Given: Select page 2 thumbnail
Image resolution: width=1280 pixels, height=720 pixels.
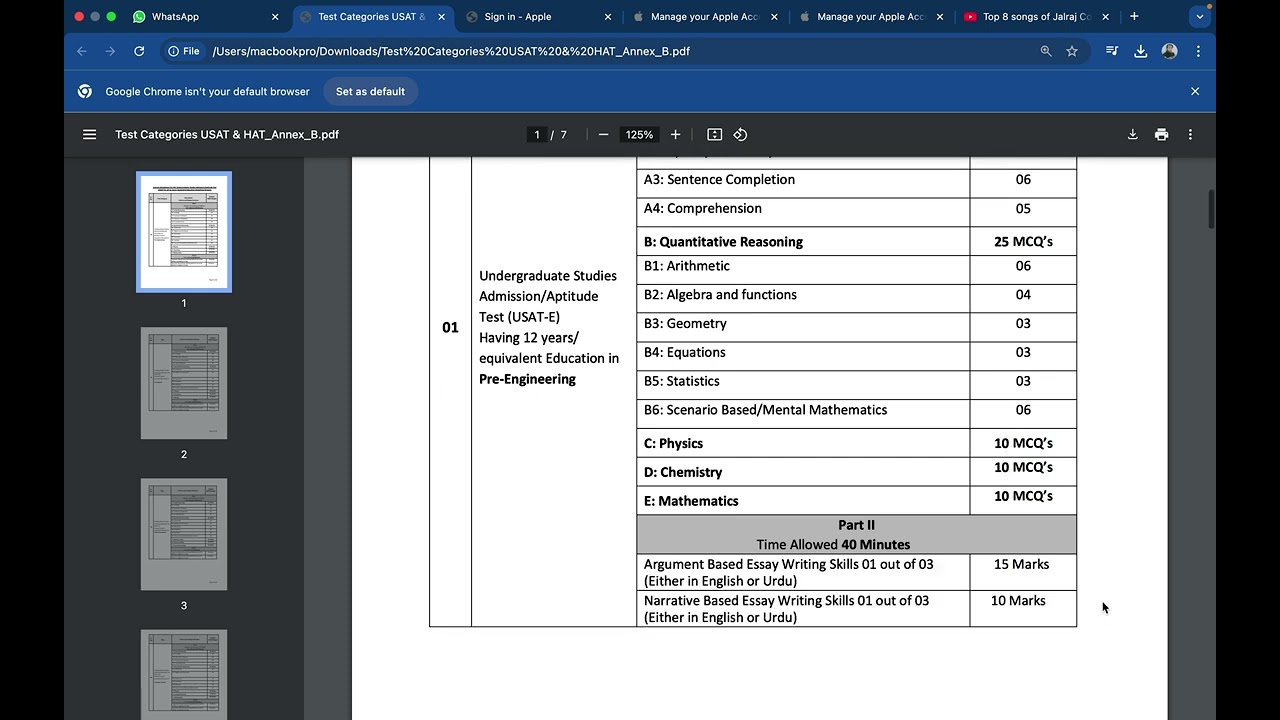Looking at the screenshot, I should click(184, 383).
